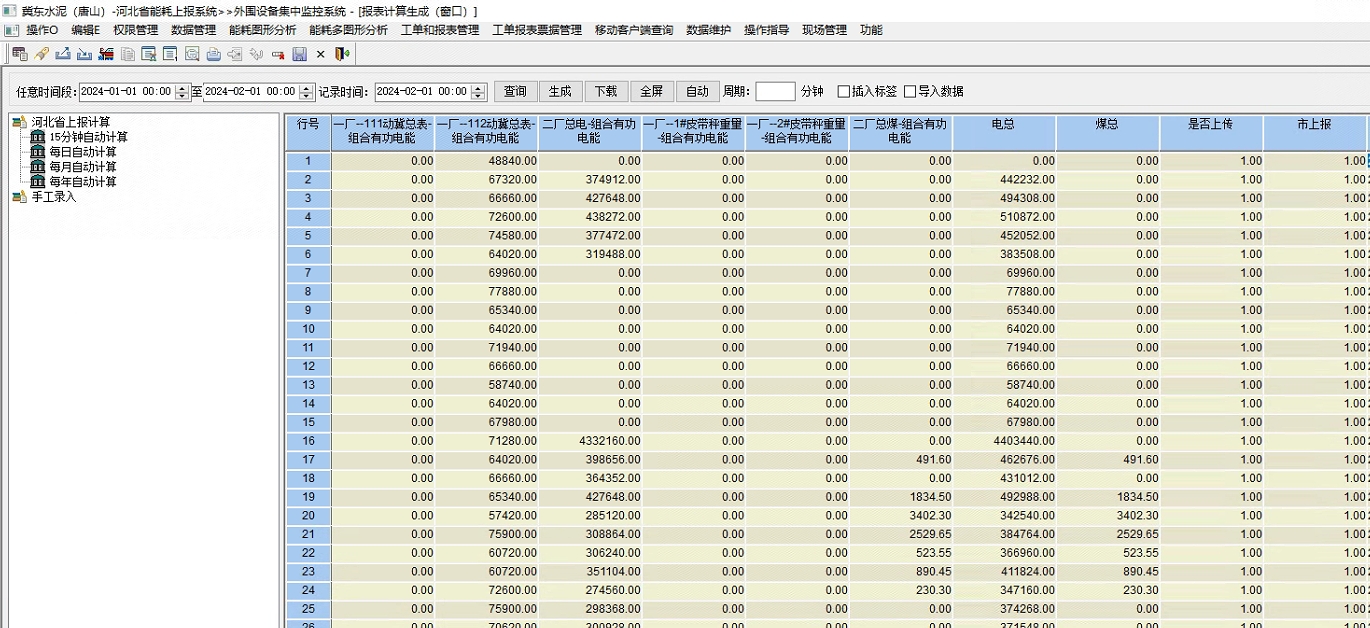The image size is (1370, 628).
Task: Open the 数据管理 menu
Action: (193, 30)
